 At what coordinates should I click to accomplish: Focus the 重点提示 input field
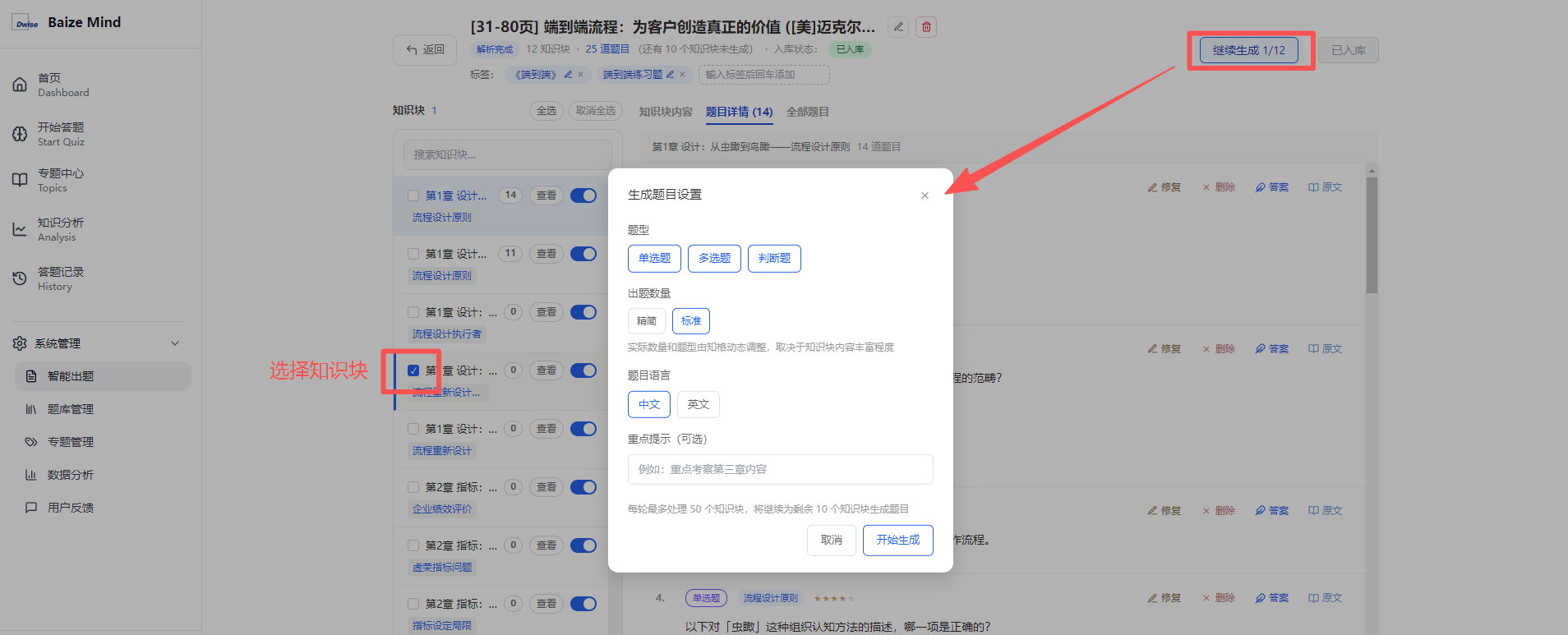(781, 469)
